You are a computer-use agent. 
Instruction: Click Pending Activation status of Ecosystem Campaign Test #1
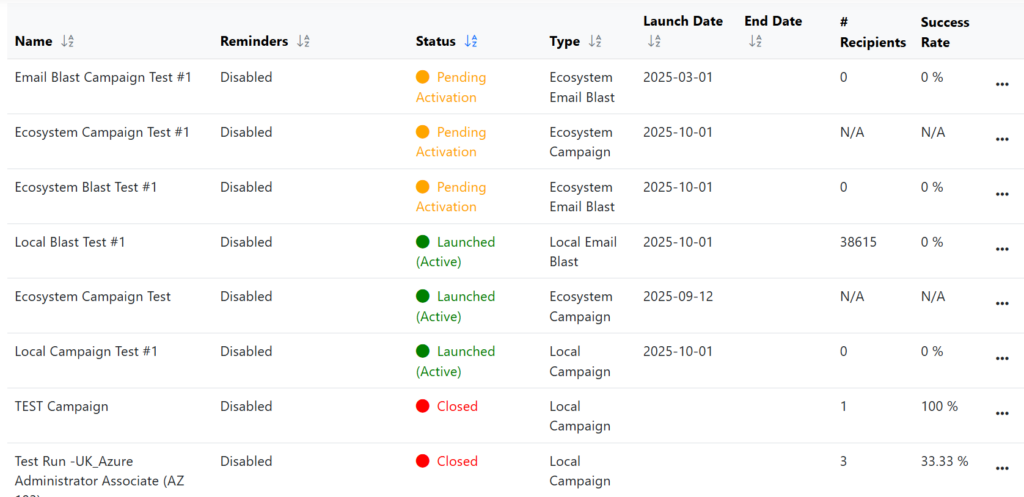[x=451, y=142]
